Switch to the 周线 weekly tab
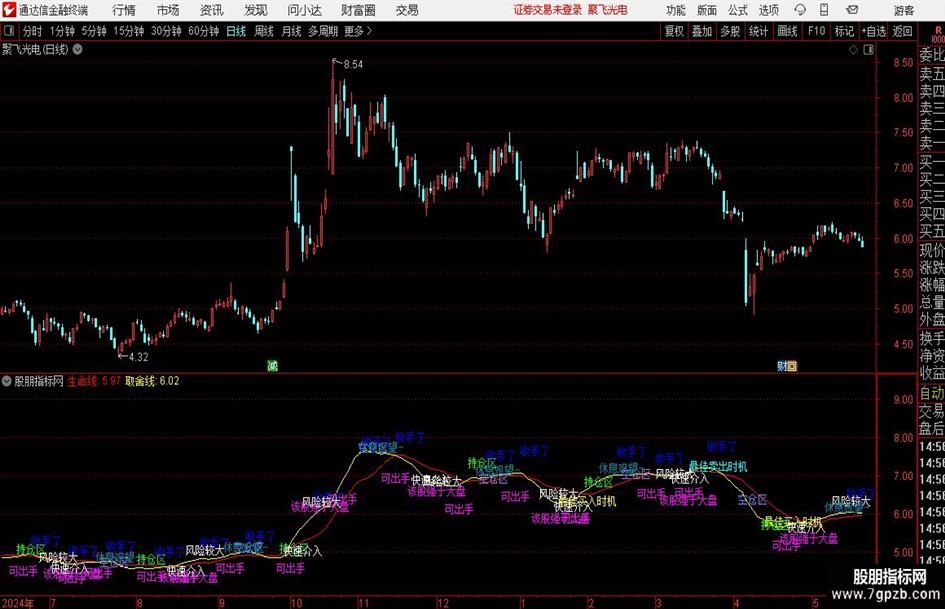Image resolution: width=945 pixels, height=609 pixels. click(264, 31)
